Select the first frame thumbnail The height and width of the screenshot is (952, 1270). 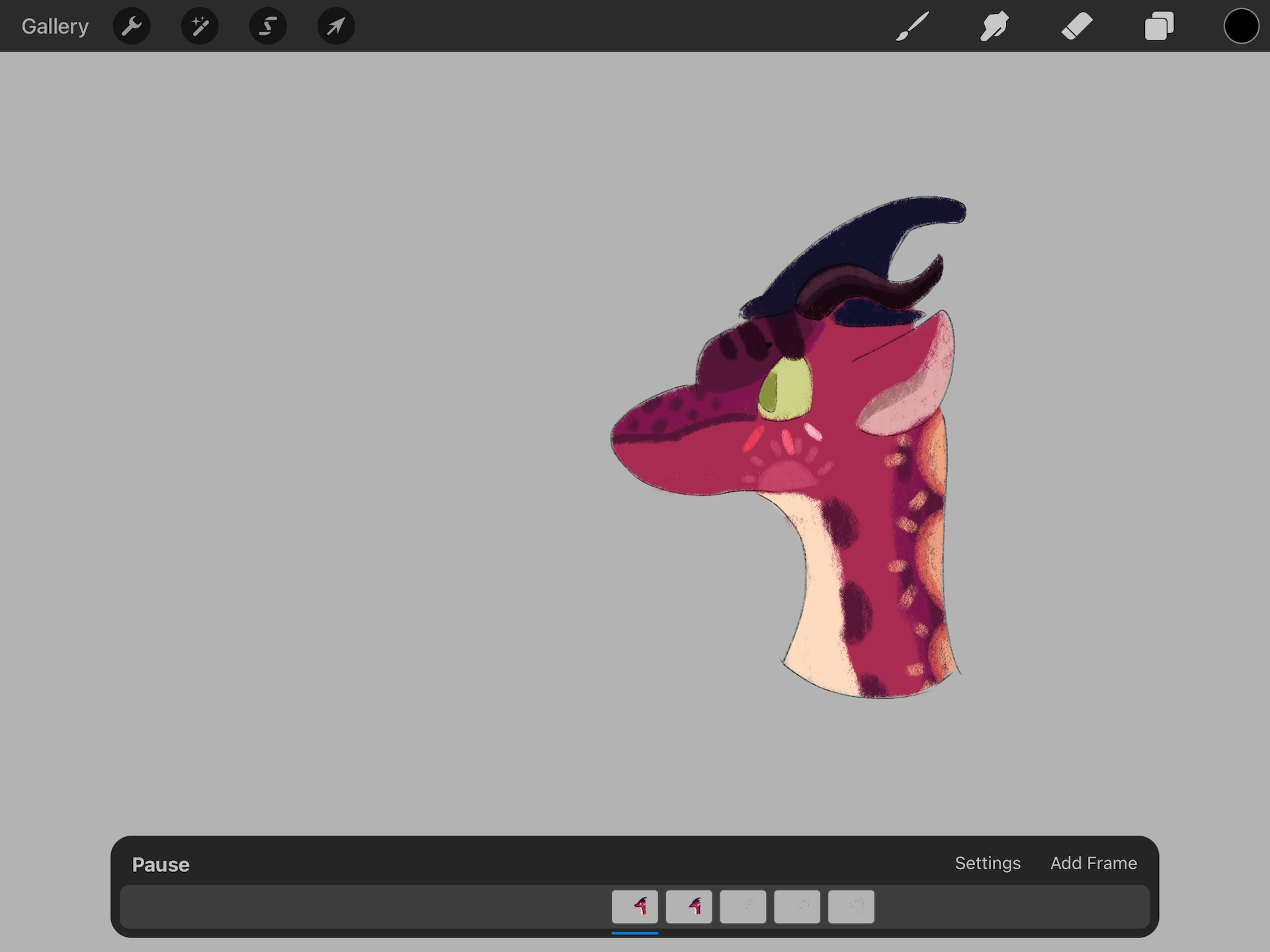coord(635,907)
